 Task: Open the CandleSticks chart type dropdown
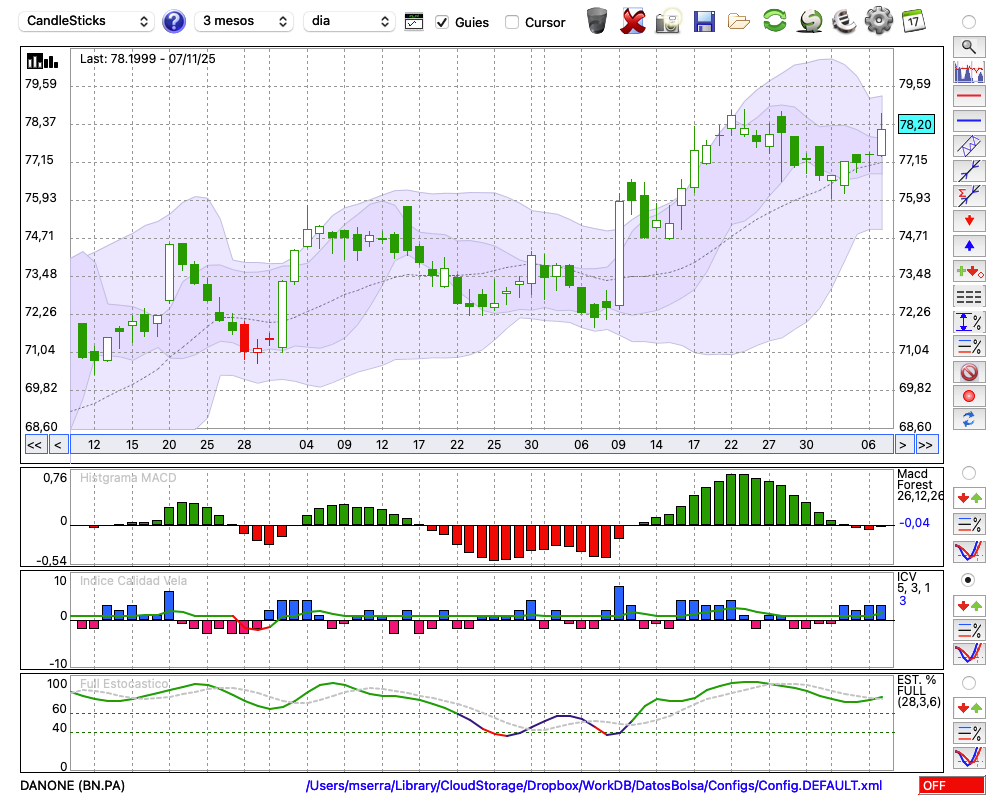pos(88,21)
